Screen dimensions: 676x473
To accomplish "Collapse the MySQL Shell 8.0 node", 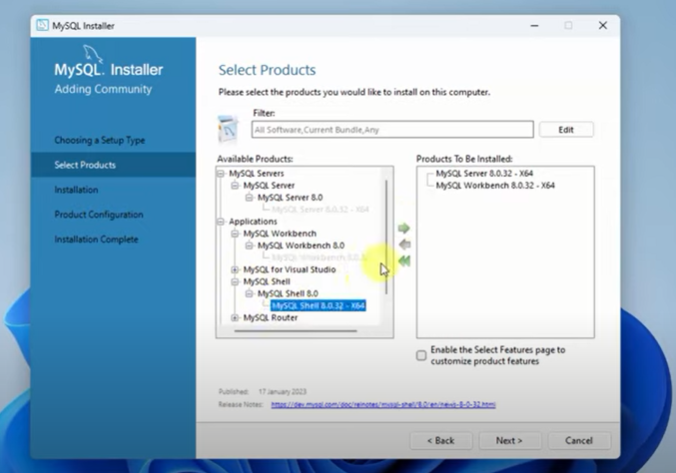I will [x=249, y=294].
